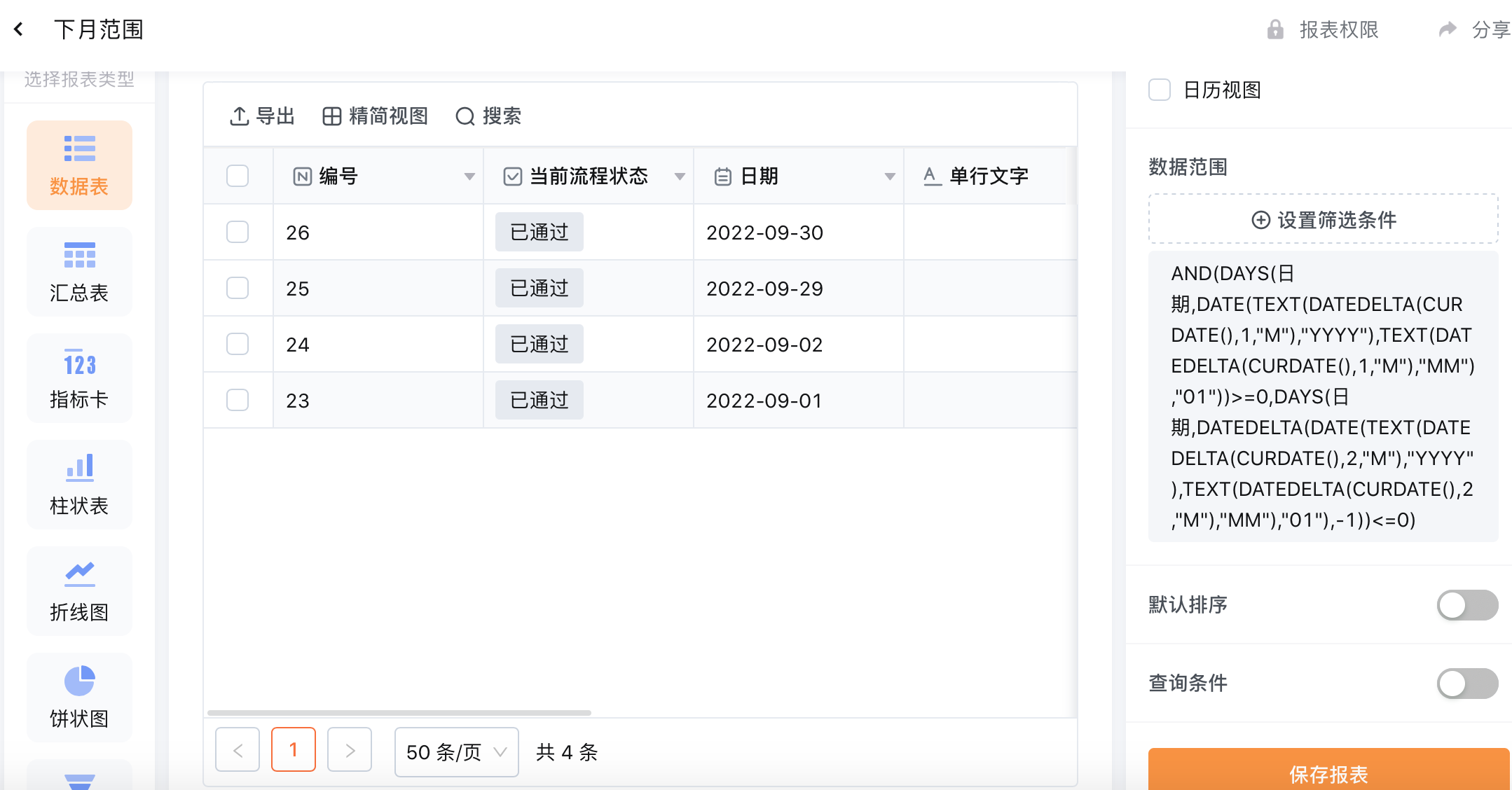Click the 分享 share button

pos(1475,29)
